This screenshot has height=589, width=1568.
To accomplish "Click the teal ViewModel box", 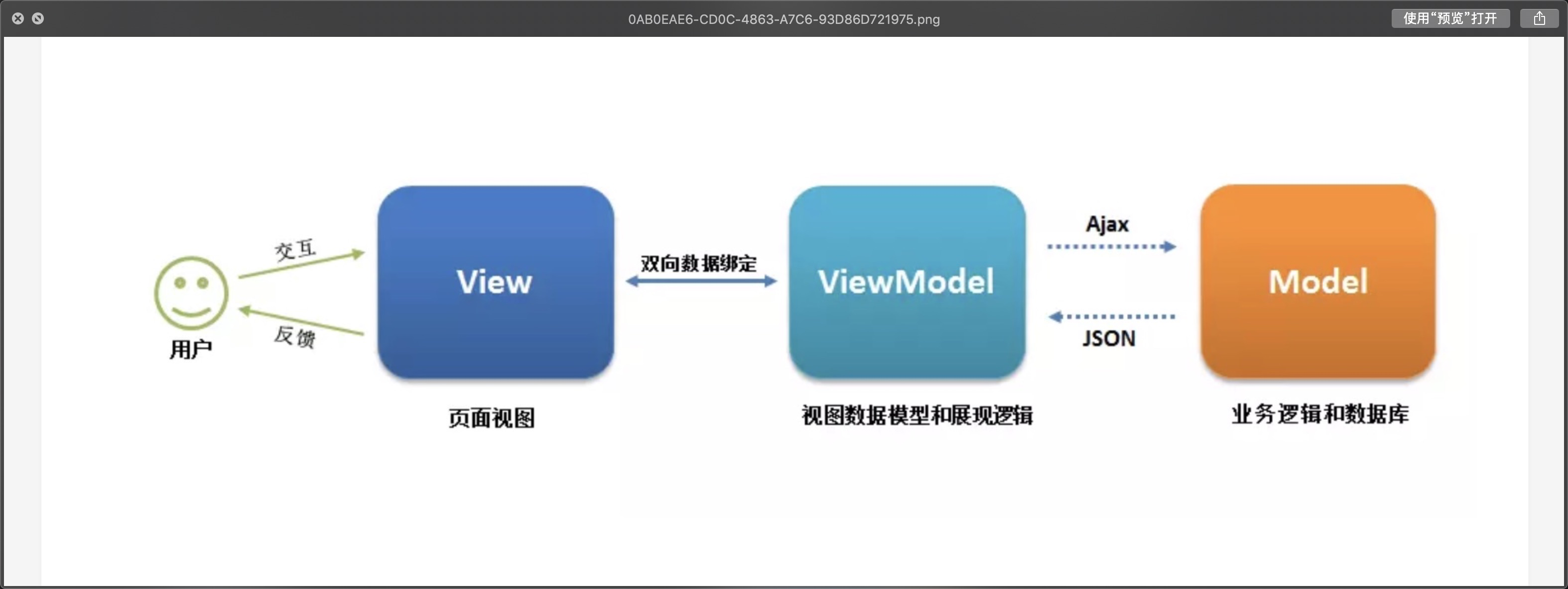I will click(907, 282).
